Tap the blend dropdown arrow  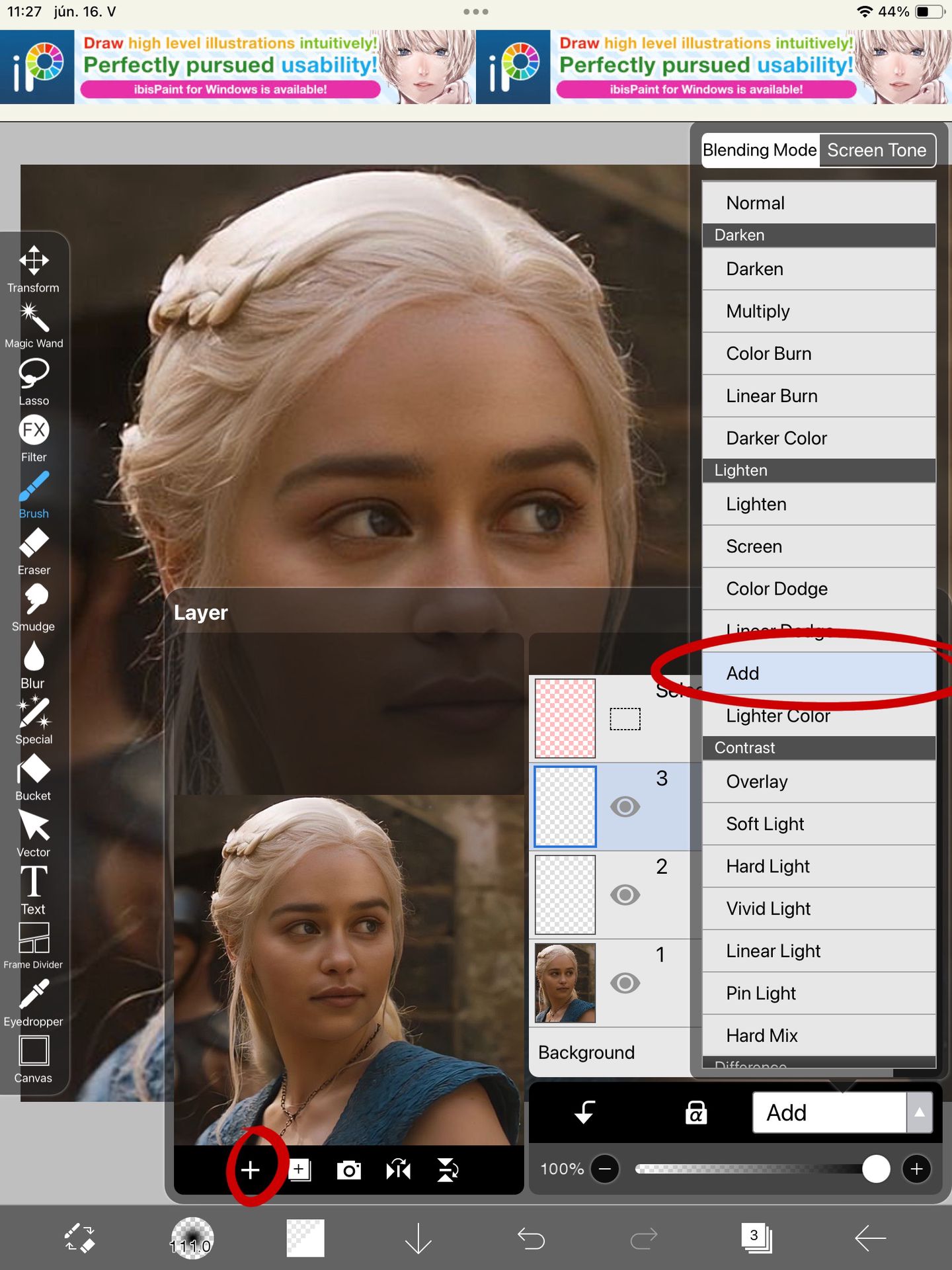tap(920, 1113)
